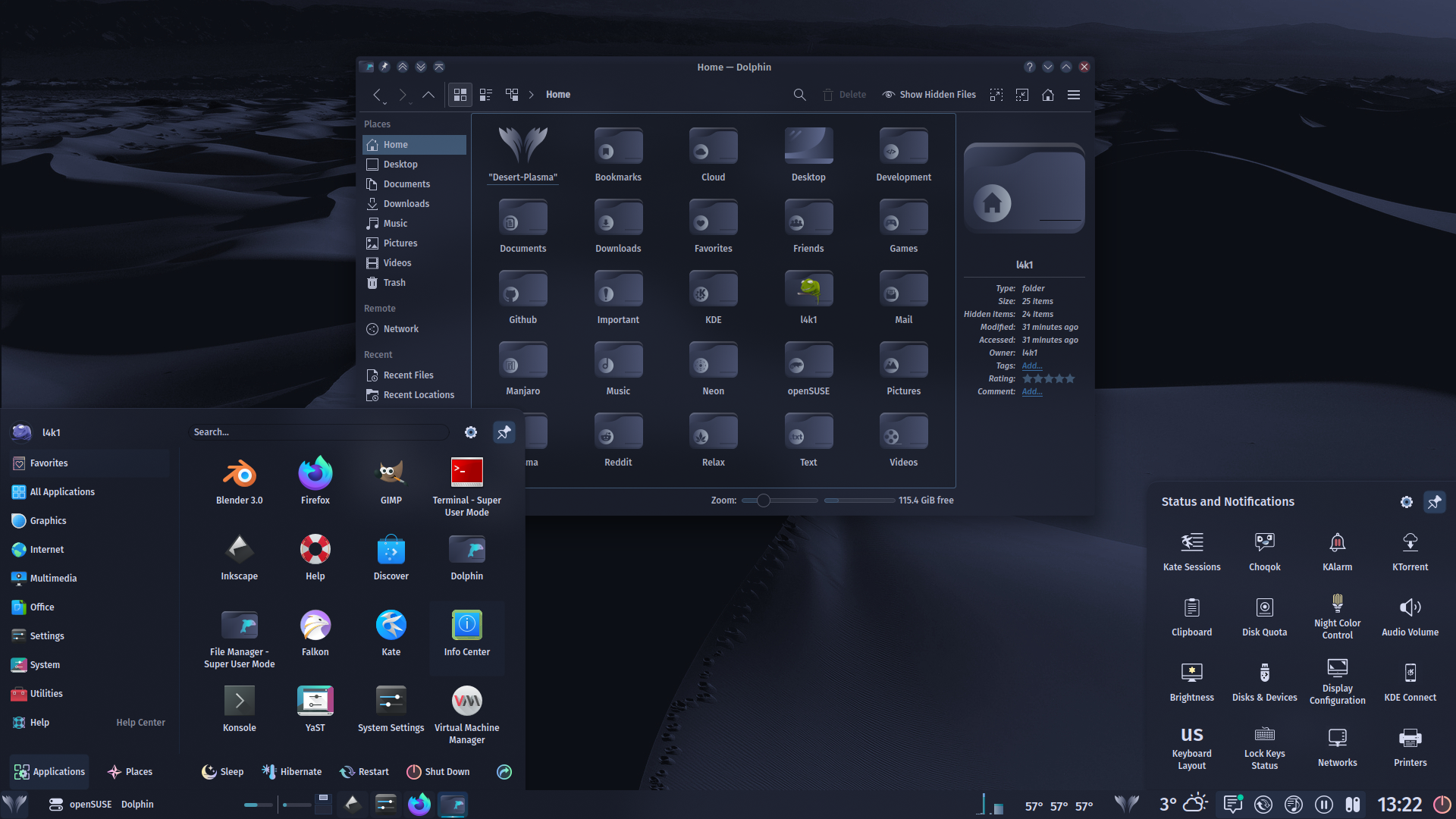Open Terminal - Super User Mode

pos(467,487)
